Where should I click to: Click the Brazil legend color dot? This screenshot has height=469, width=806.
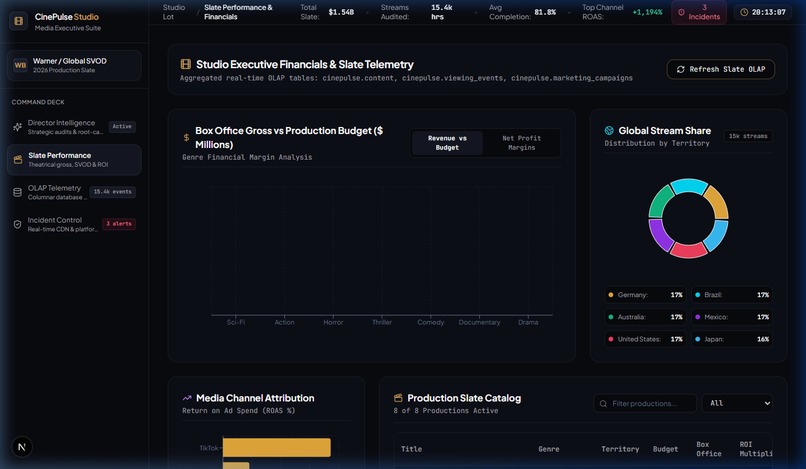point(698,295)
